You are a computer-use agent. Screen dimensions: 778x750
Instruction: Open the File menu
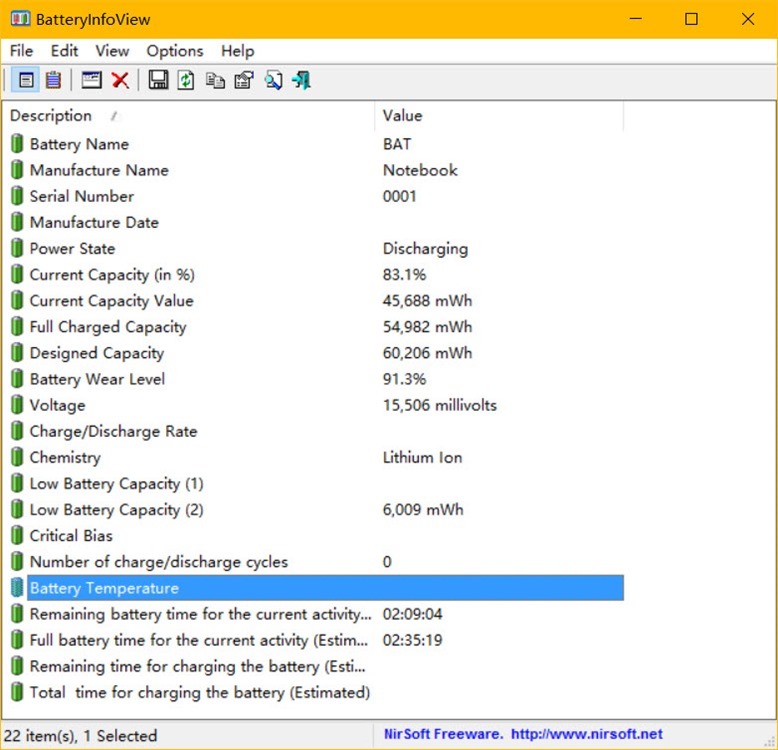[x=21, y=51]
